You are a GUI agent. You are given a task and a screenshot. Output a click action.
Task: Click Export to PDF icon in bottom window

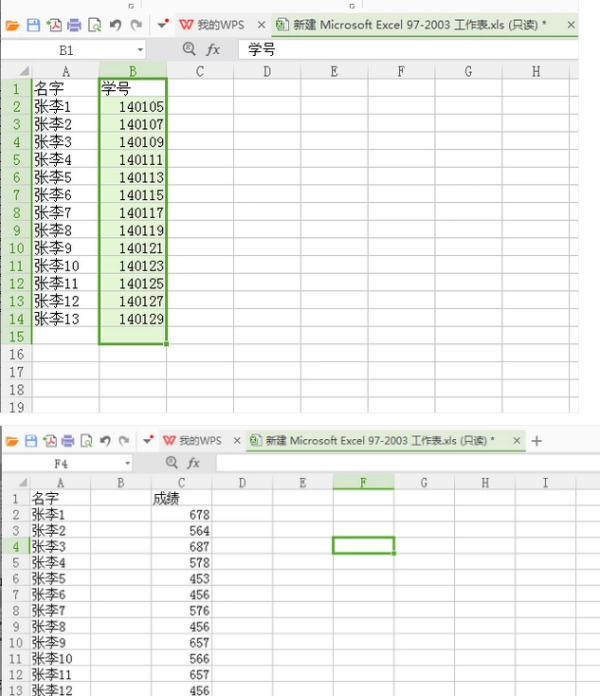(x=50, y=441)
